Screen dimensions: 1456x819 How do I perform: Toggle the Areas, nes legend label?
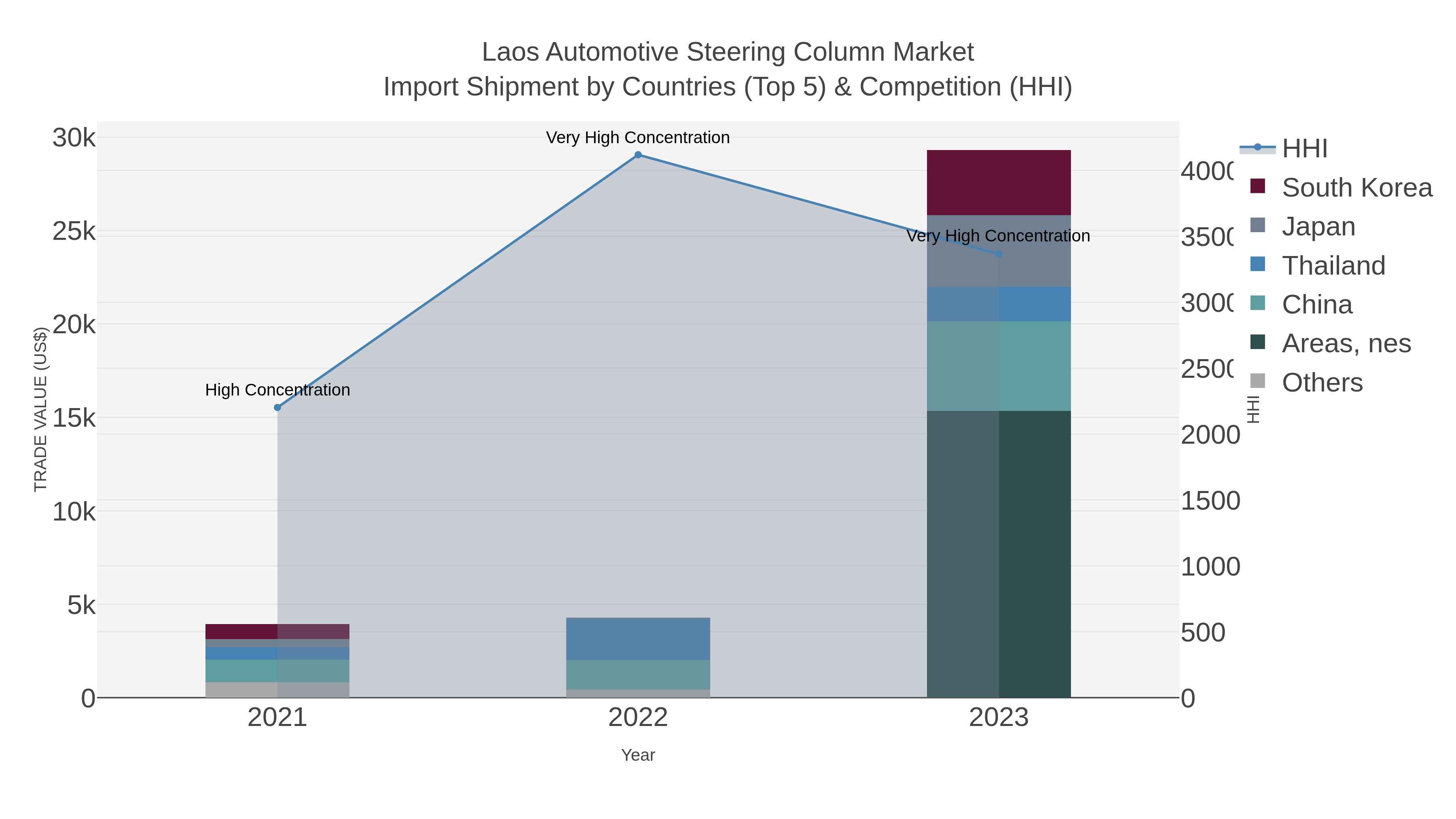(x=1346, y=344)
